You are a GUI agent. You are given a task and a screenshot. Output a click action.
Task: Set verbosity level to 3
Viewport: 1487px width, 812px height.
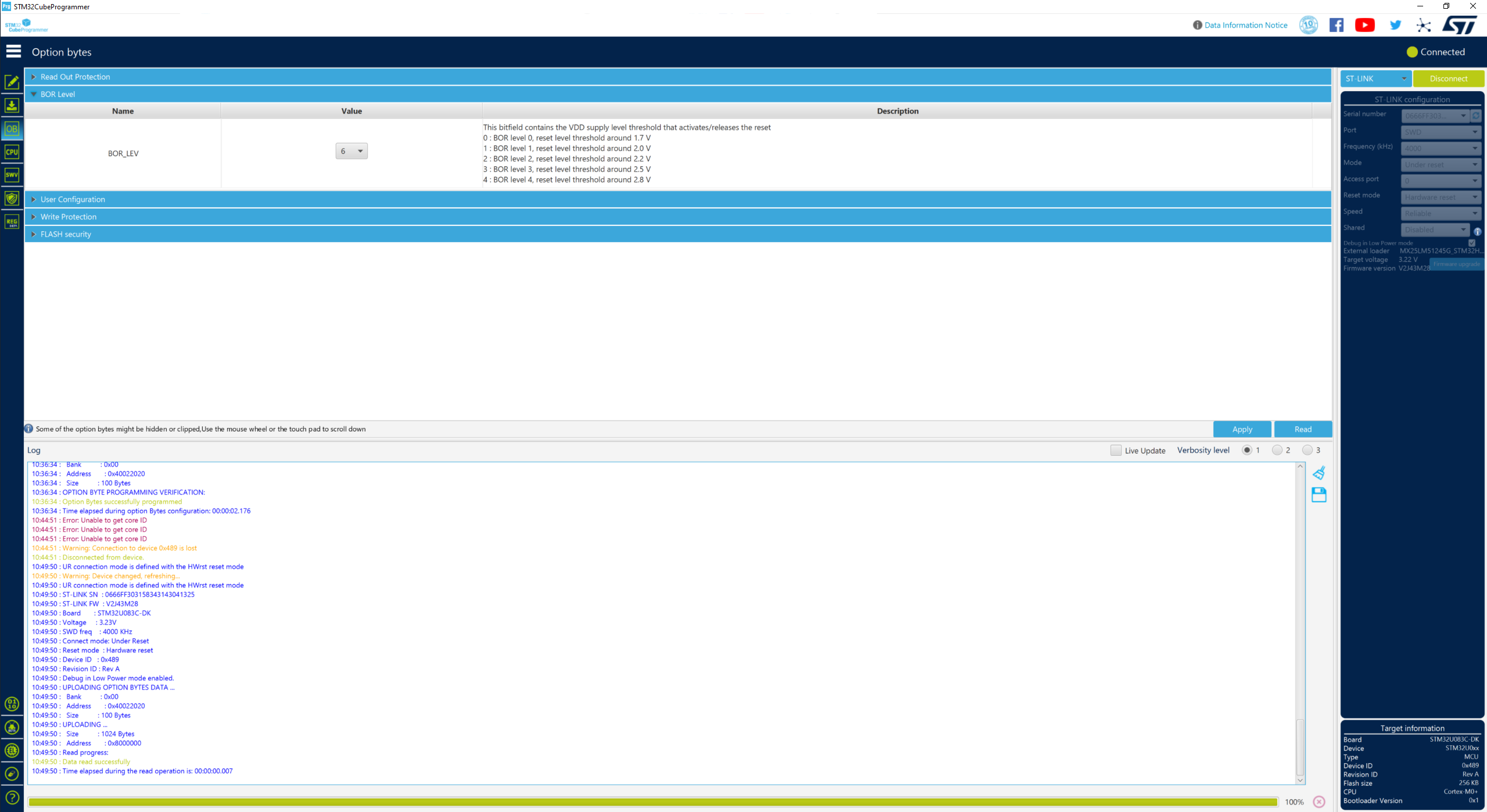(x=1307, y=450)
